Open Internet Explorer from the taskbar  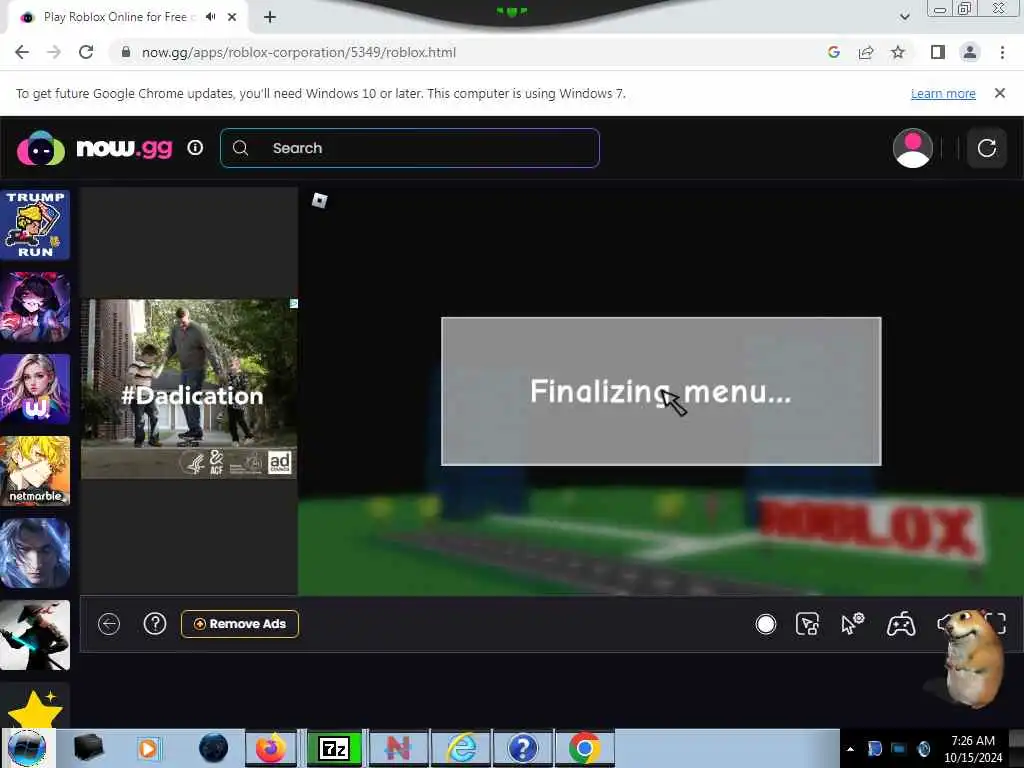(x=461, y=748)
